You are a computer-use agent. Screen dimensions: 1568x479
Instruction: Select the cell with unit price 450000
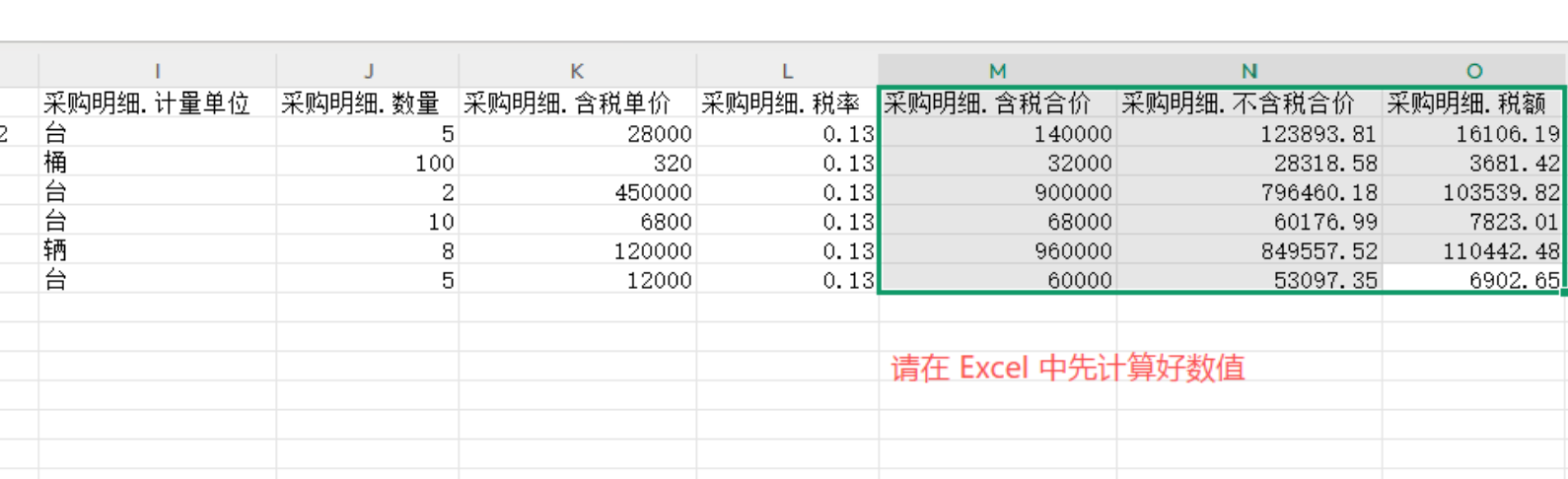(577, 192)
